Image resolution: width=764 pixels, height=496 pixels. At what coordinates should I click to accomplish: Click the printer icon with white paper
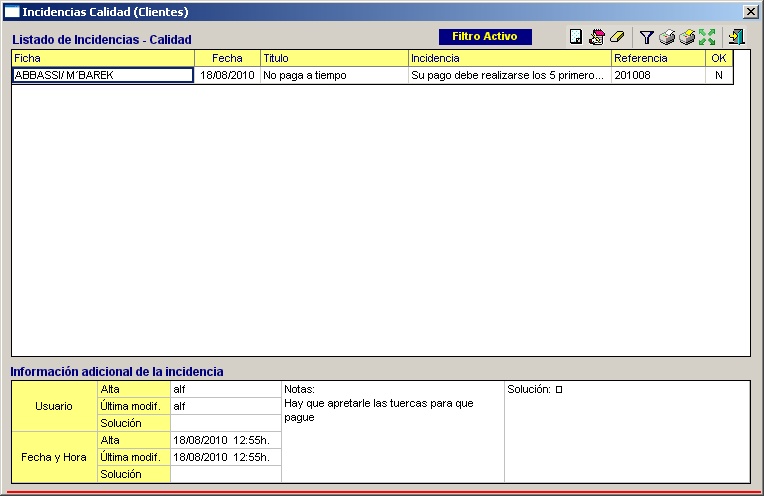(x=667, y=37)
